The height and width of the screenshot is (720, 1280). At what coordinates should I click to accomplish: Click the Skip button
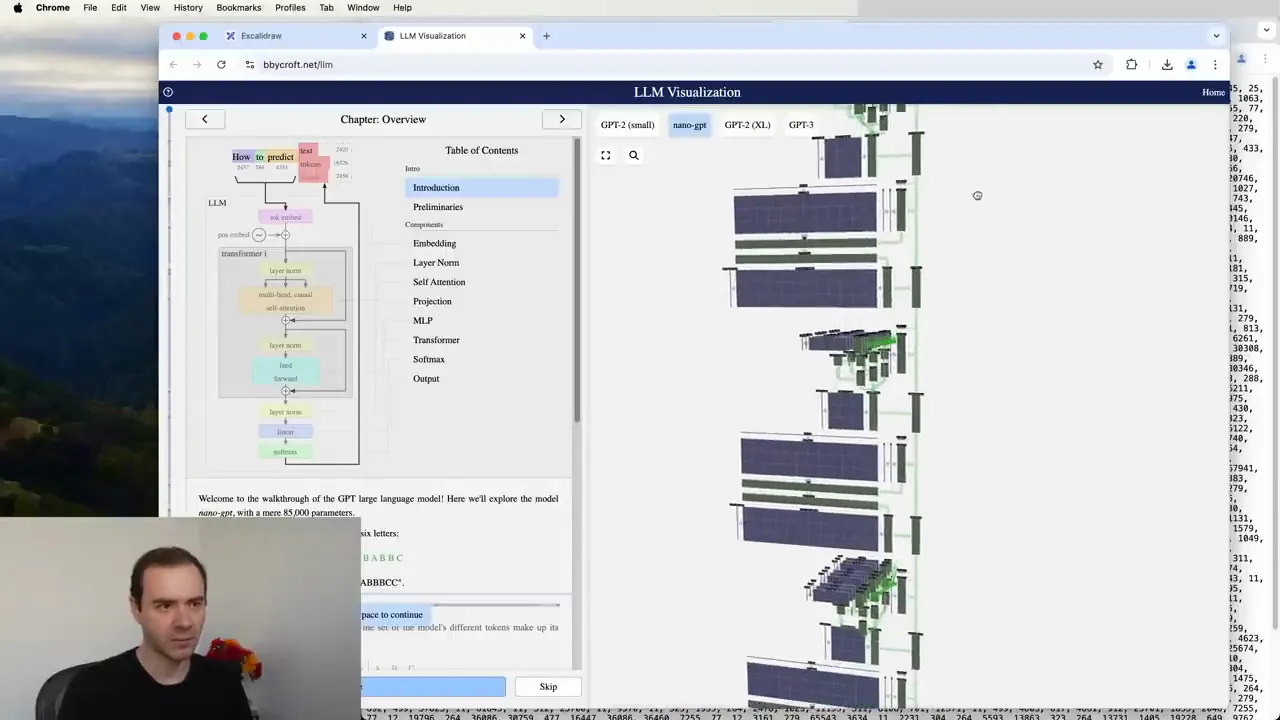(x=548, y=687)
